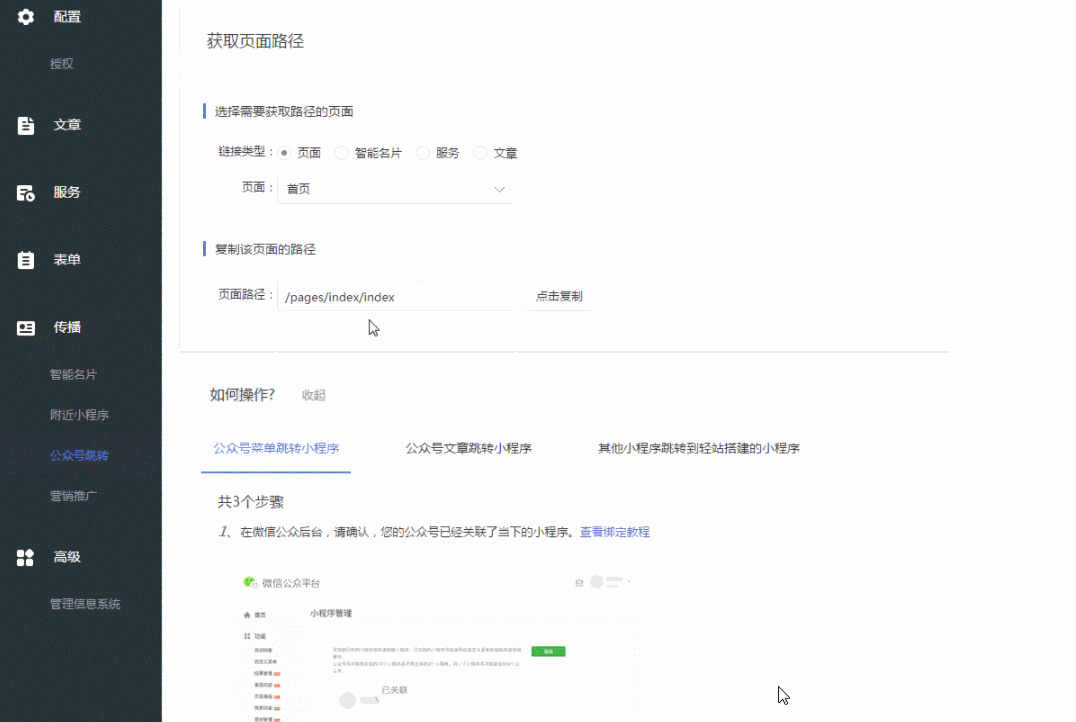Click the page path input showing /pages/index/index
This screenshot has width=1076, height=722.
395,296
